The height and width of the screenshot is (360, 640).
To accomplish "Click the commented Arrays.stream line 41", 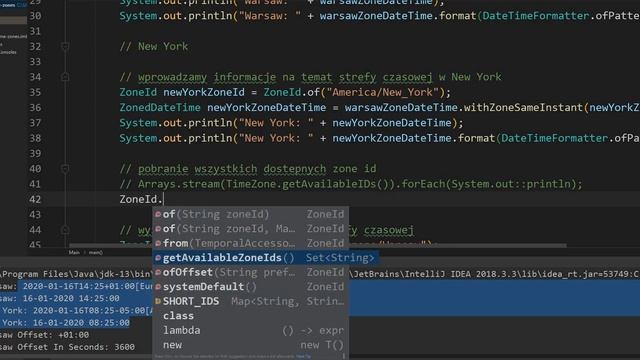I will click(x=351, y=184).
